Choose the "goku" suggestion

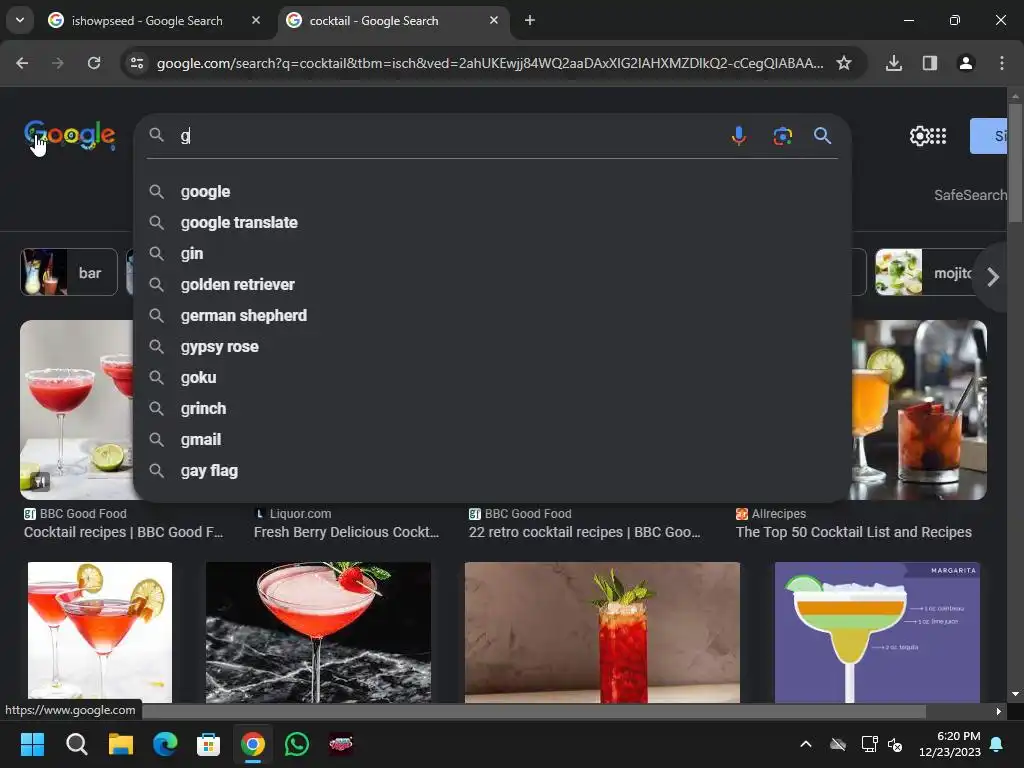pyautogui.click(x=492, y=377)
